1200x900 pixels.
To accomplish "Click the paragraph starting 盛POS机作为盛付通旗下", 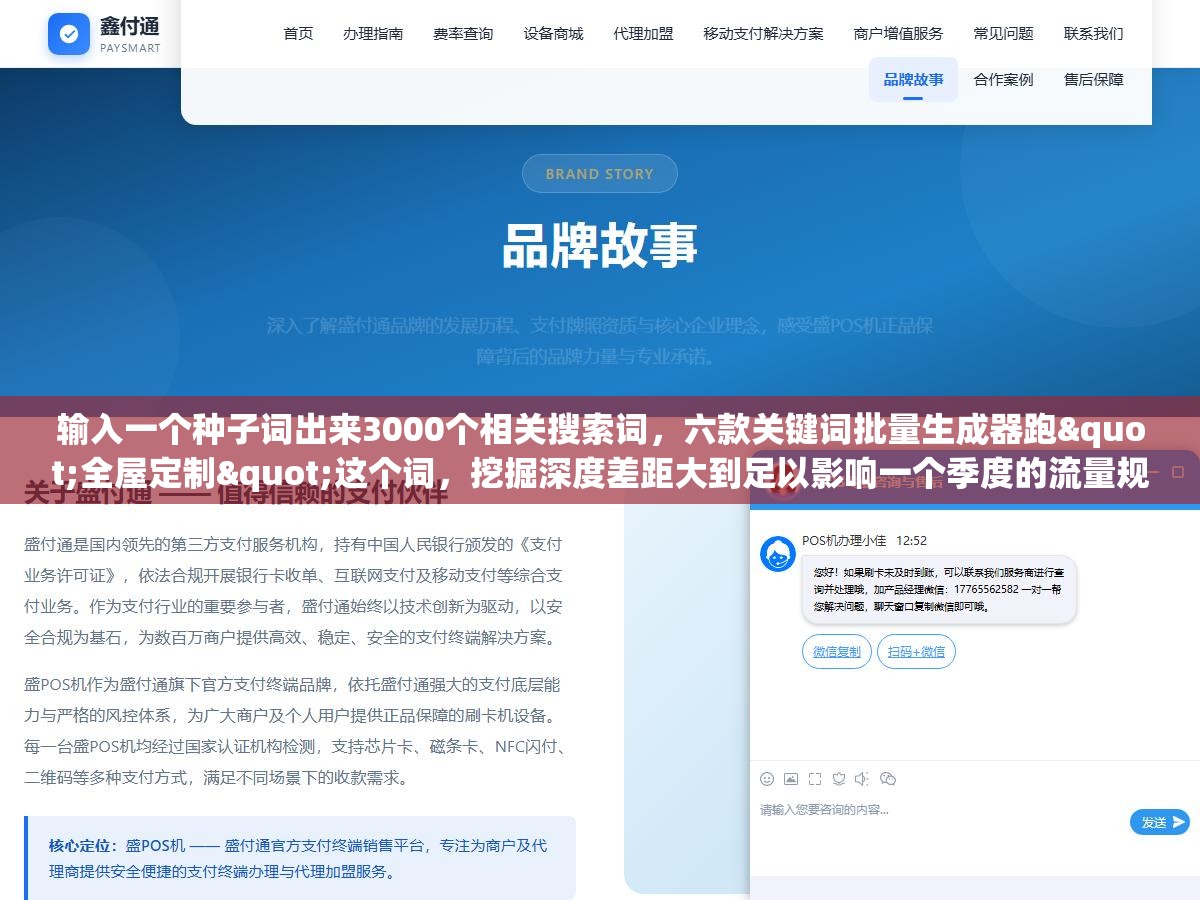I will pyautogui.click(x=295, y=731).
